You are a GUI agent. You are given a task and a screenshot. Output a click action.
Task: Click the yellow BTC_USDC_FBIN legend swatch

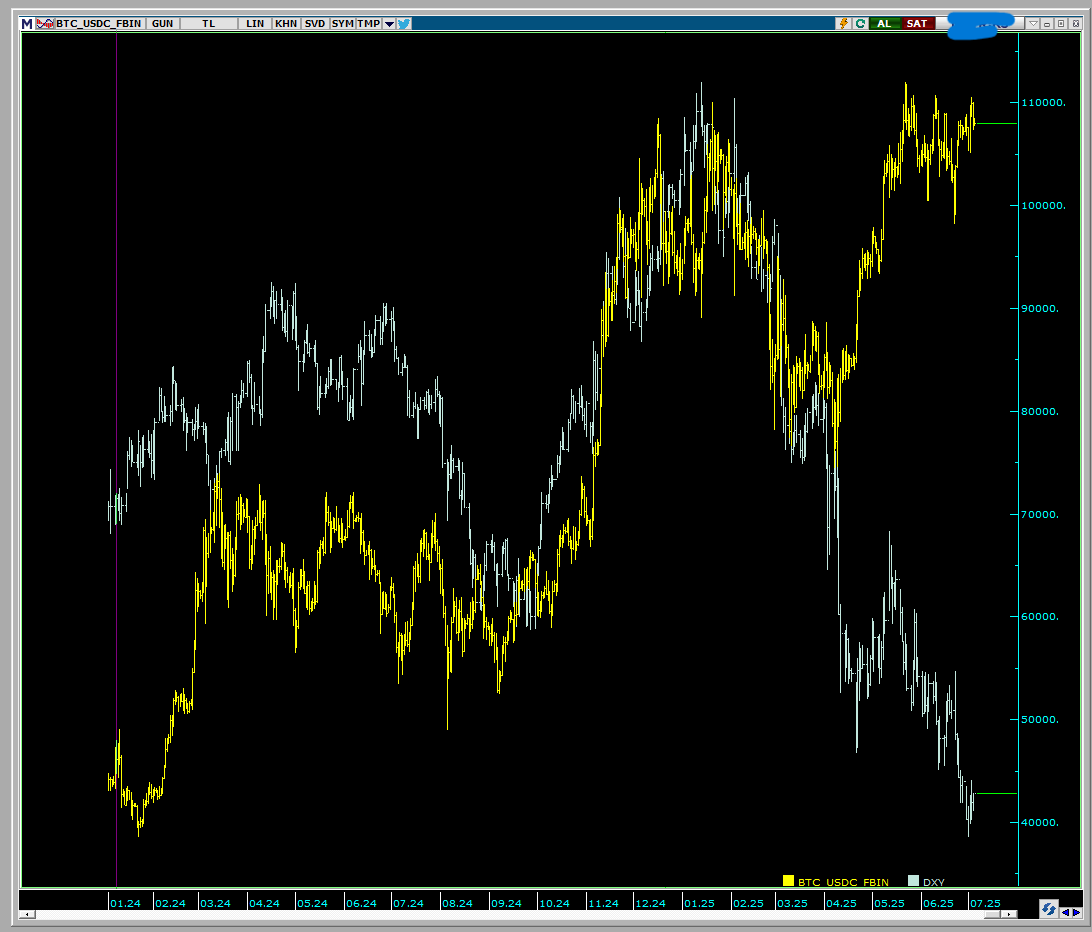[x=788, y=881]
